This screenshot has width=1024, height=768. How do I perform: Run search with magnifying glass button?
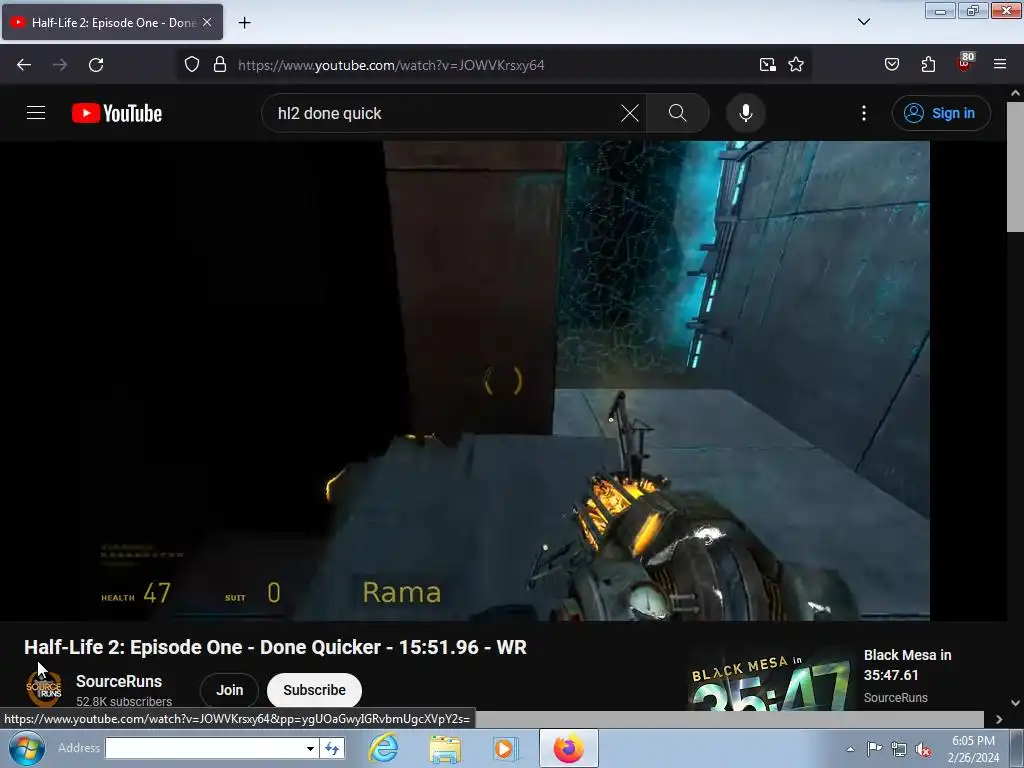pos(678,113)
